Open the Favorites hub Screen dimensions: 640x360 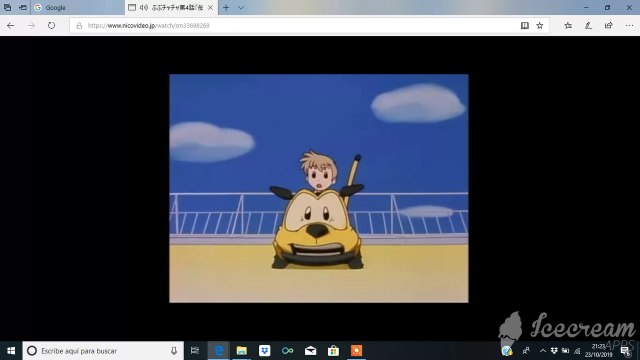click(x=568, y=25)
